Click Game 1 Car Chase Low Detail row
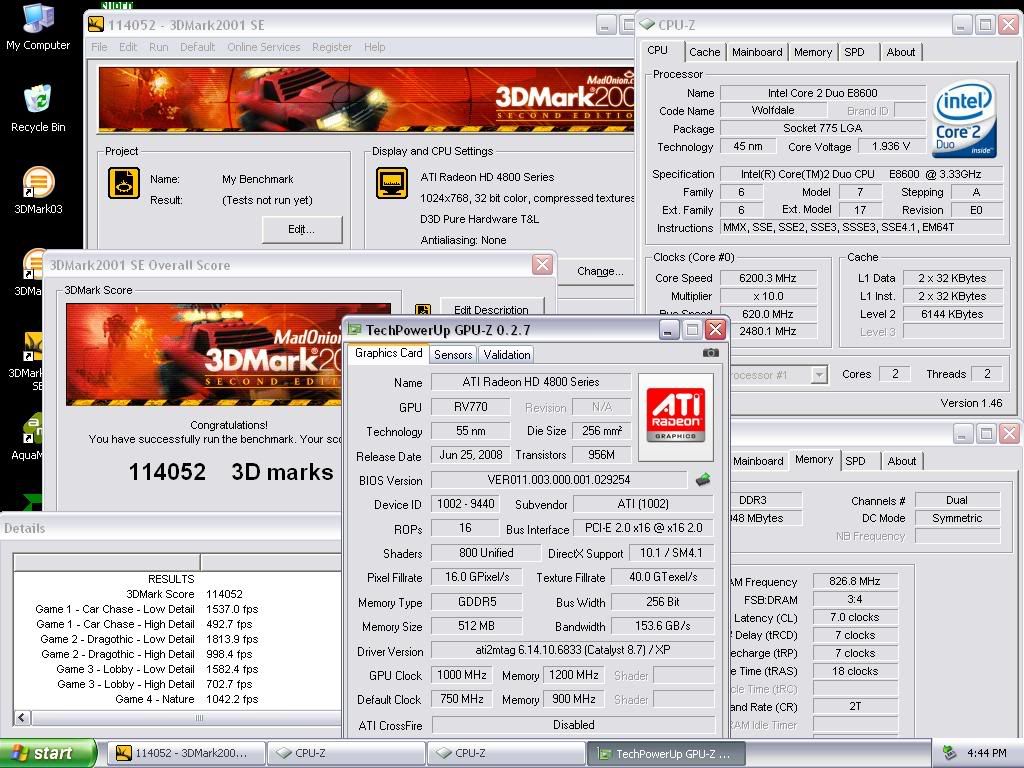 (147, 609)
